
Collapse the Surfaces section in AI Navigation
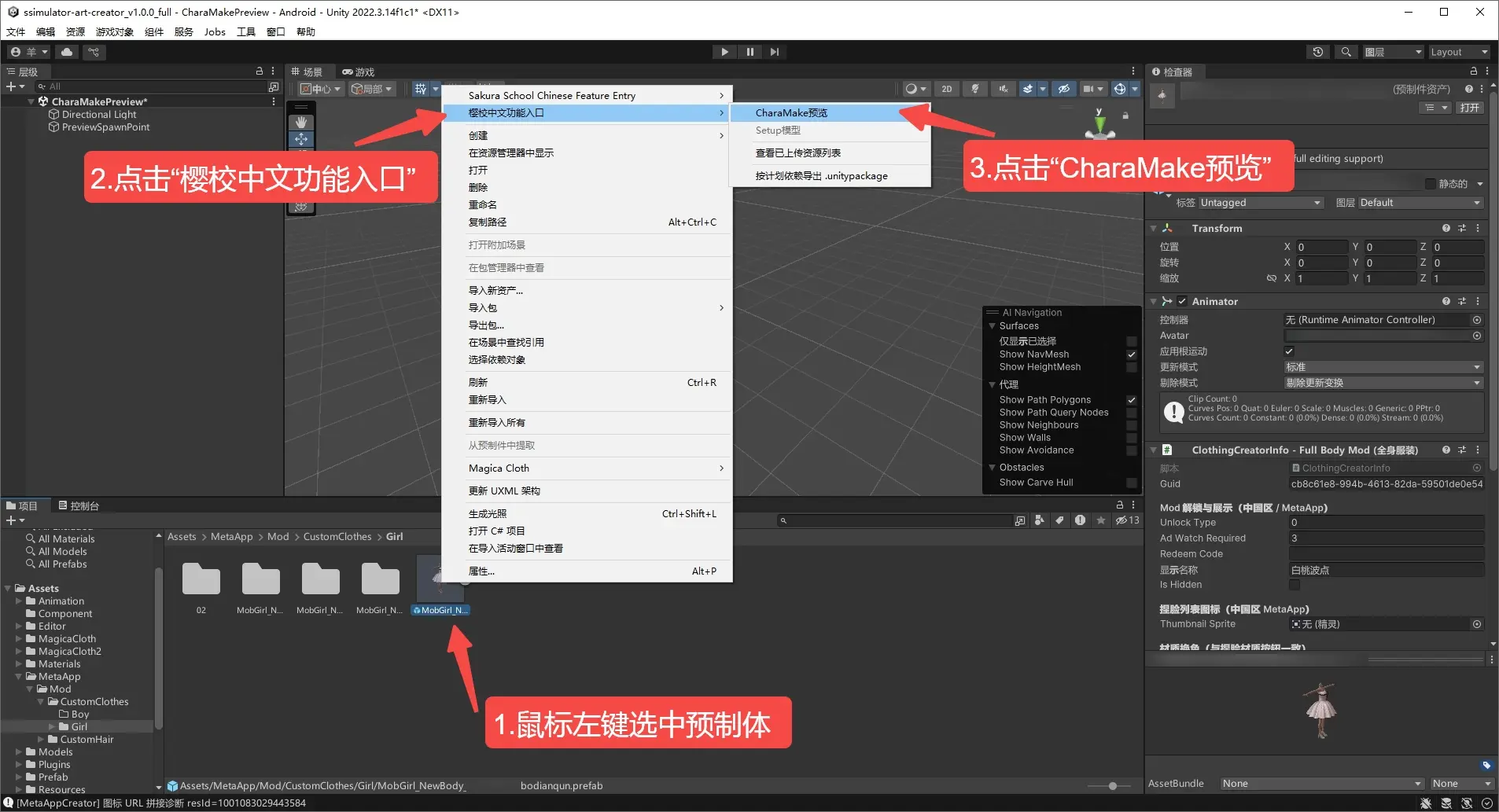992,326
